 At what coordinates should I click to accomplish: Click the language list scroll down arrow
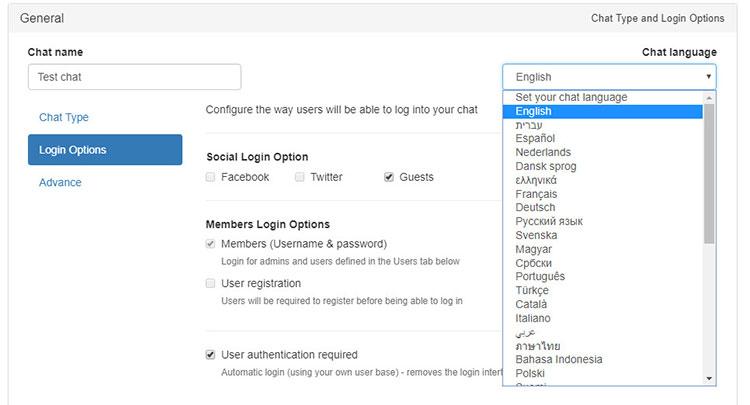[x=710, y=378]
